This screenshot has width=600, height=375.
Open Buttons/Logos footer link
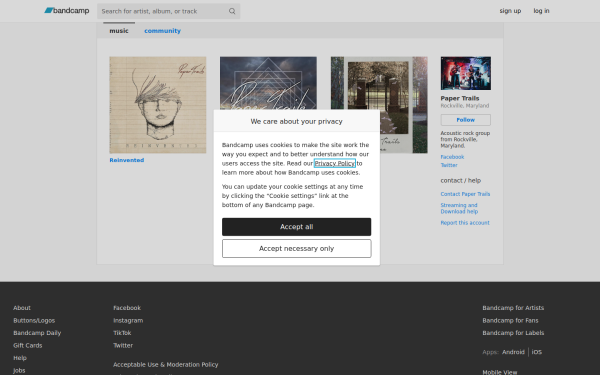34,320
